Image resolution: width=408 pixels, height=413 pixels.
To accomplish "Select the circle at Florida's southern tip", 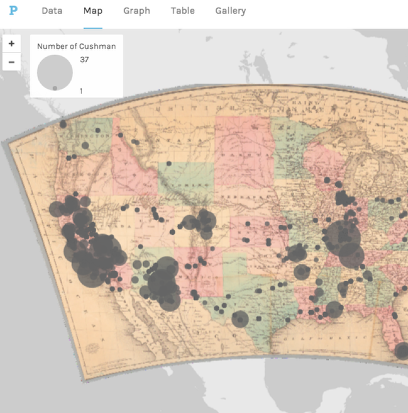I will [x=402, y=351].
